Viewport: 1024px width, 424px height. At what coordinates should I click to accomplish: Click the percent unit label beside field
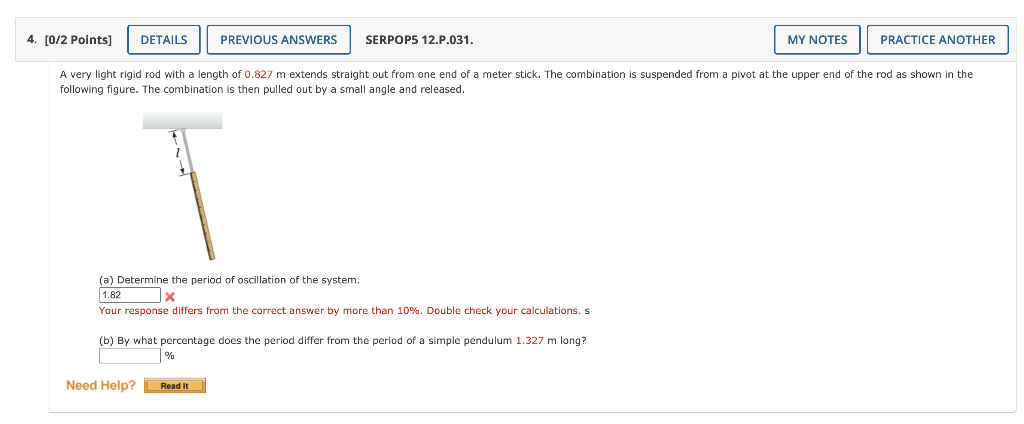click(170, 356)
